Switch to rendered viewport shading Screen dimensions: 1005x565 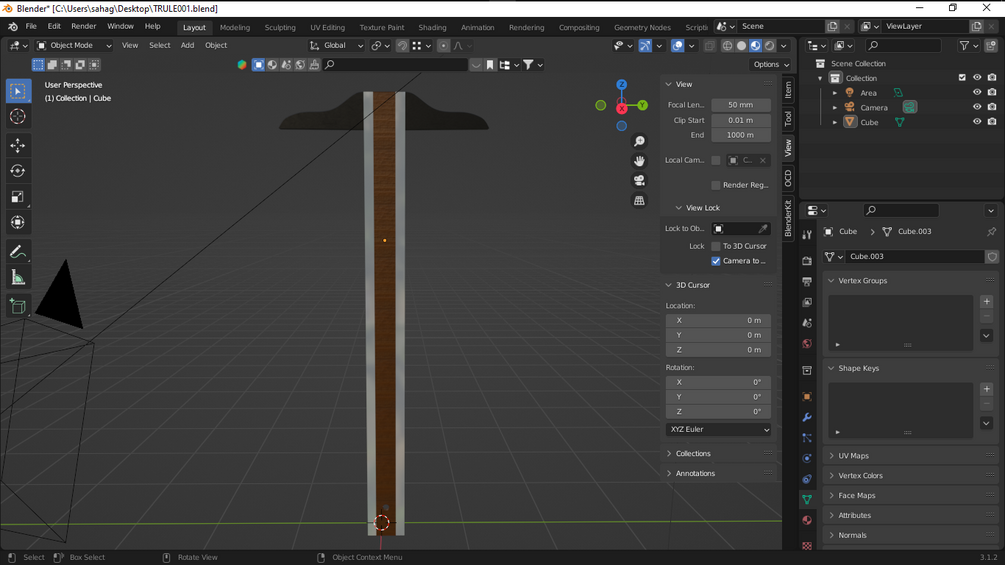click(x=770, y=45)
